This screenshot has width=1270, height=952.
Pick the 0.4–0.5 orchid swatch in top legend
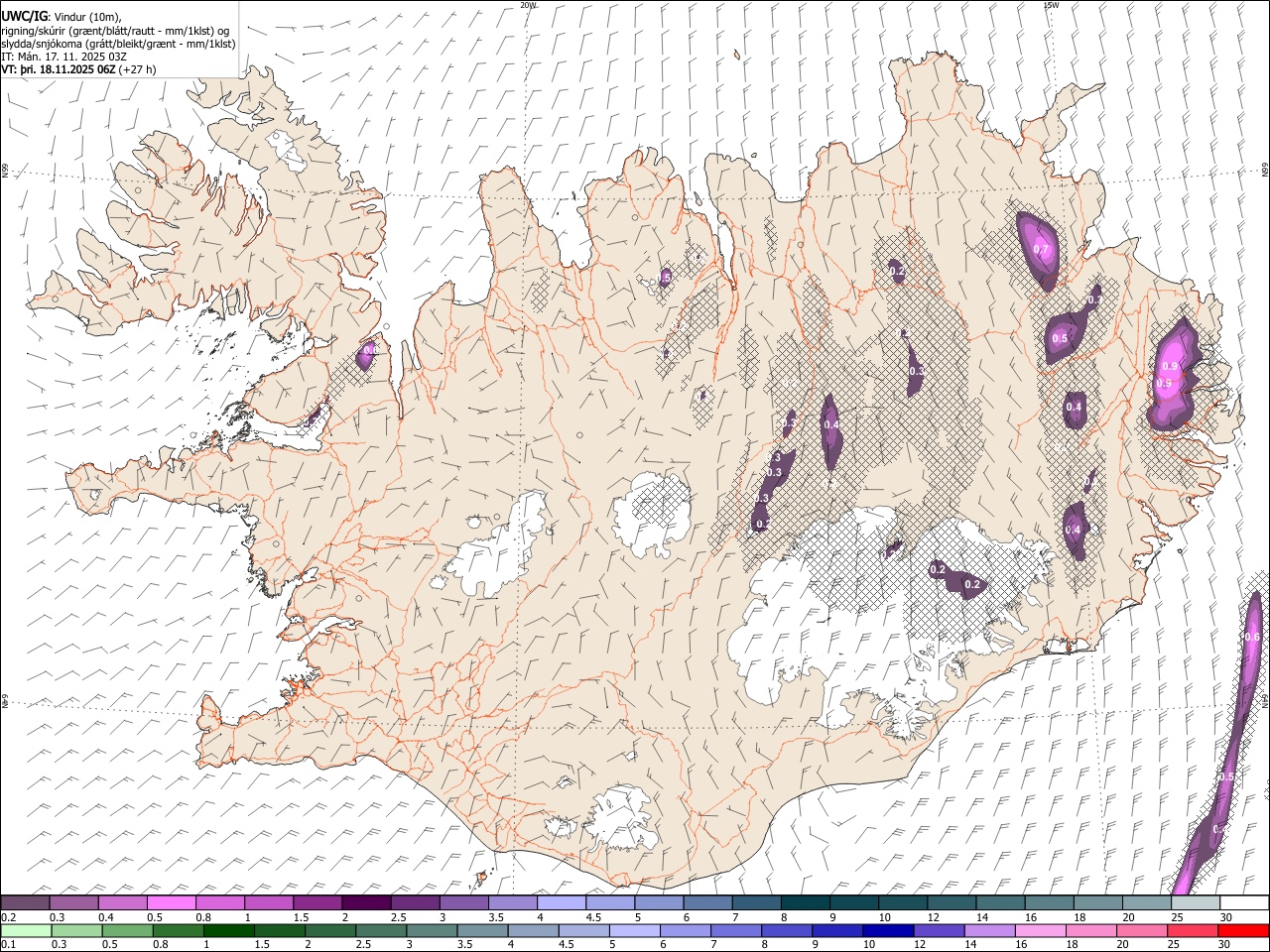click(123, 902)
